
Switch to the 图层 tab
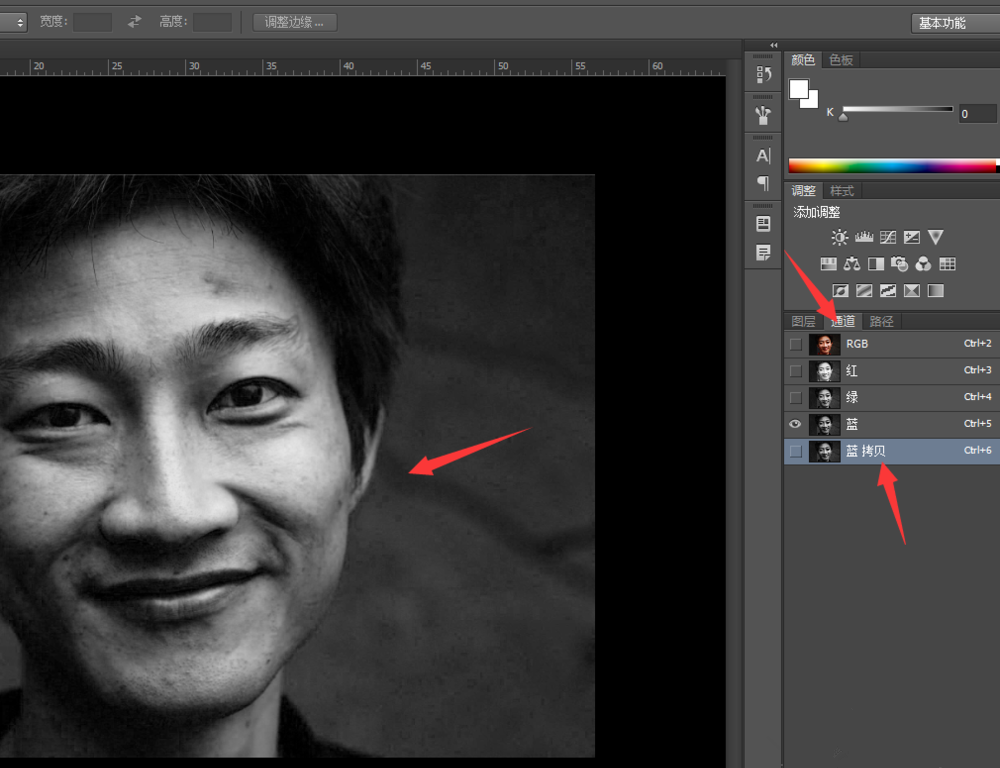coord(803,321)
